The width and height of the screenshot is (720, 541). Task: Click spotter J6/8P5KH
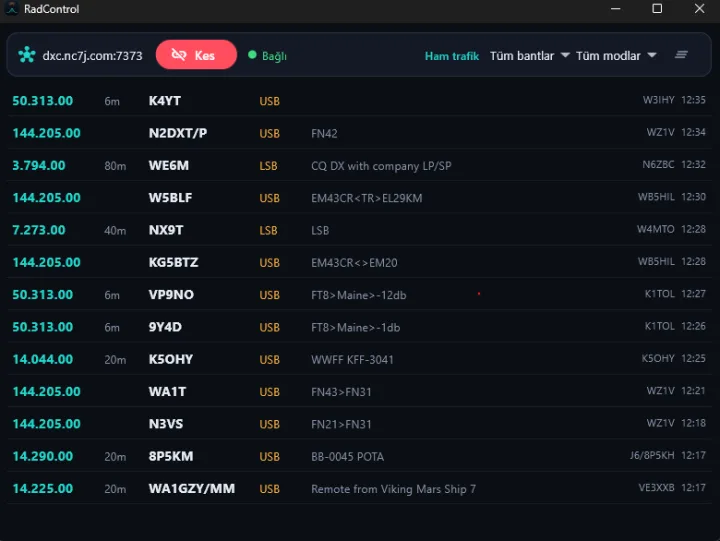(x=652, y=455)
